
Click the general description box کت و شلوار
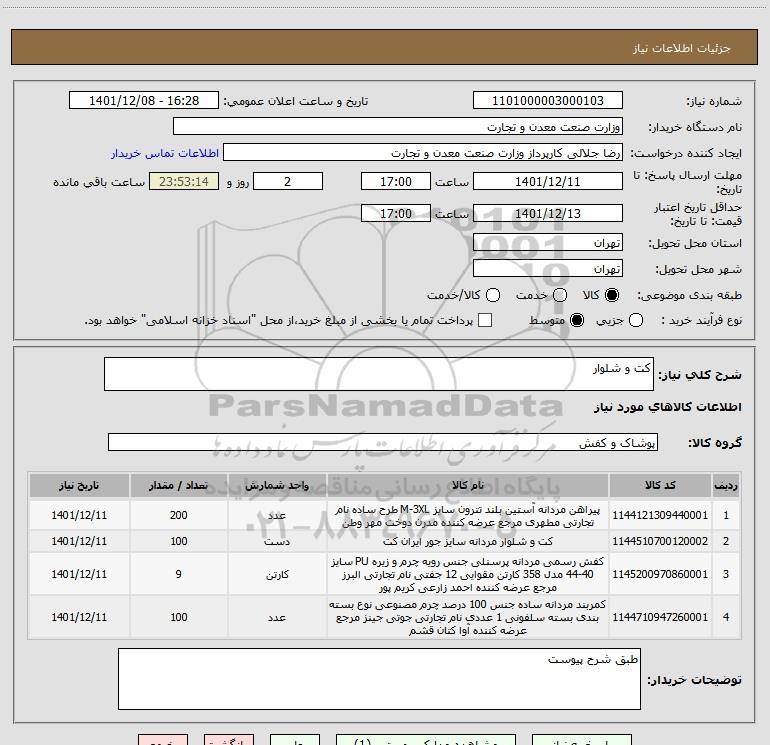(x=379, y=374)
